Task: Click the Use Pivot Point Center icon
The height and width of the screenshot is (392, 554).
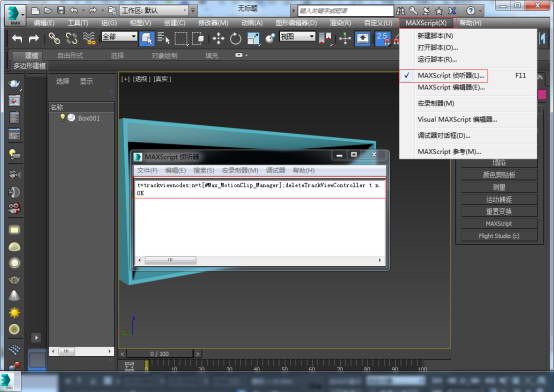Action: [325, 38]
